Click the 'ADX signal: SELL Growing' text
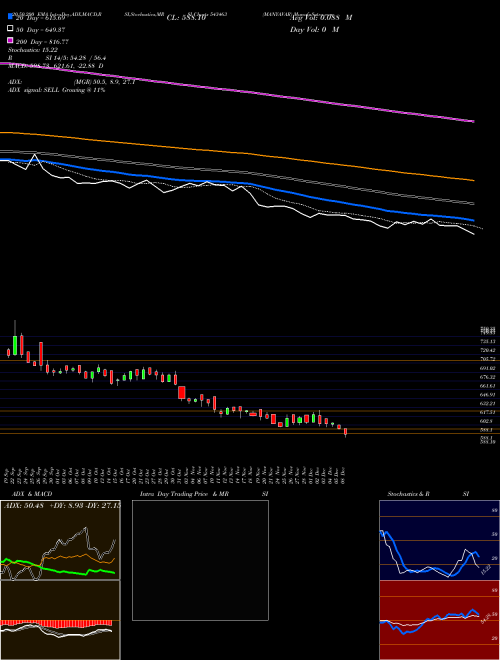 coord(56,90)
